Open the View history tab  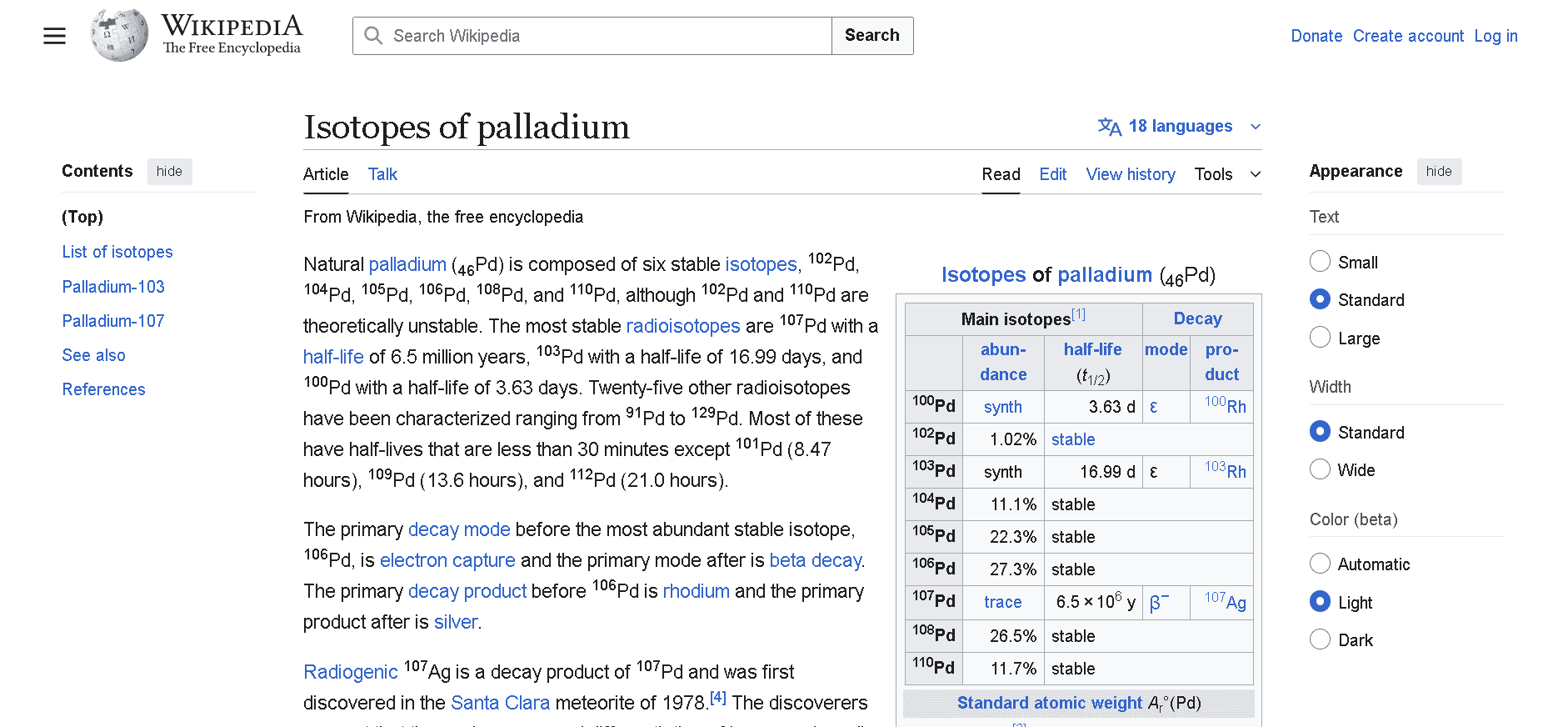[x=1131, y=174]
